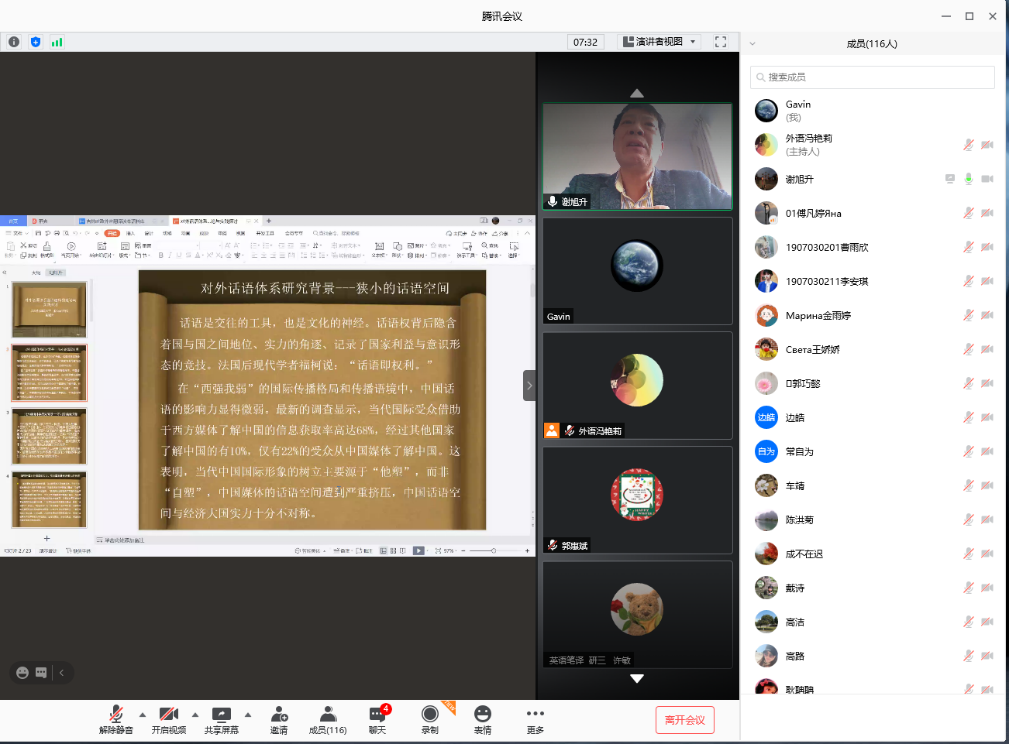Click the meeting timer 07:32
This screenshot has height=744, width=1009.
point(585,42)
